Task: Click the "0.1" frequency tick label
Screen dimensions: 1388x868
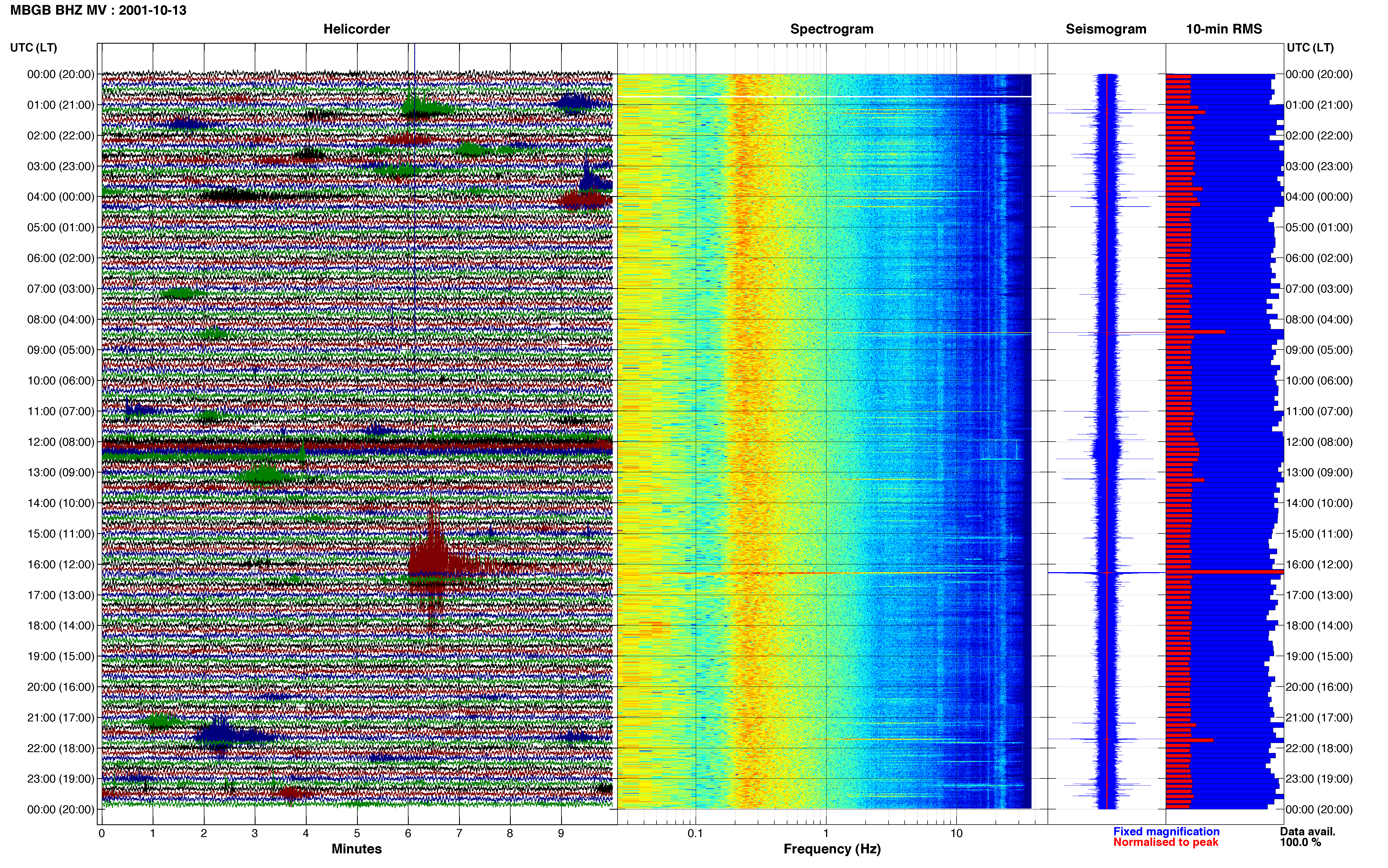Action: tap(695, 833)
